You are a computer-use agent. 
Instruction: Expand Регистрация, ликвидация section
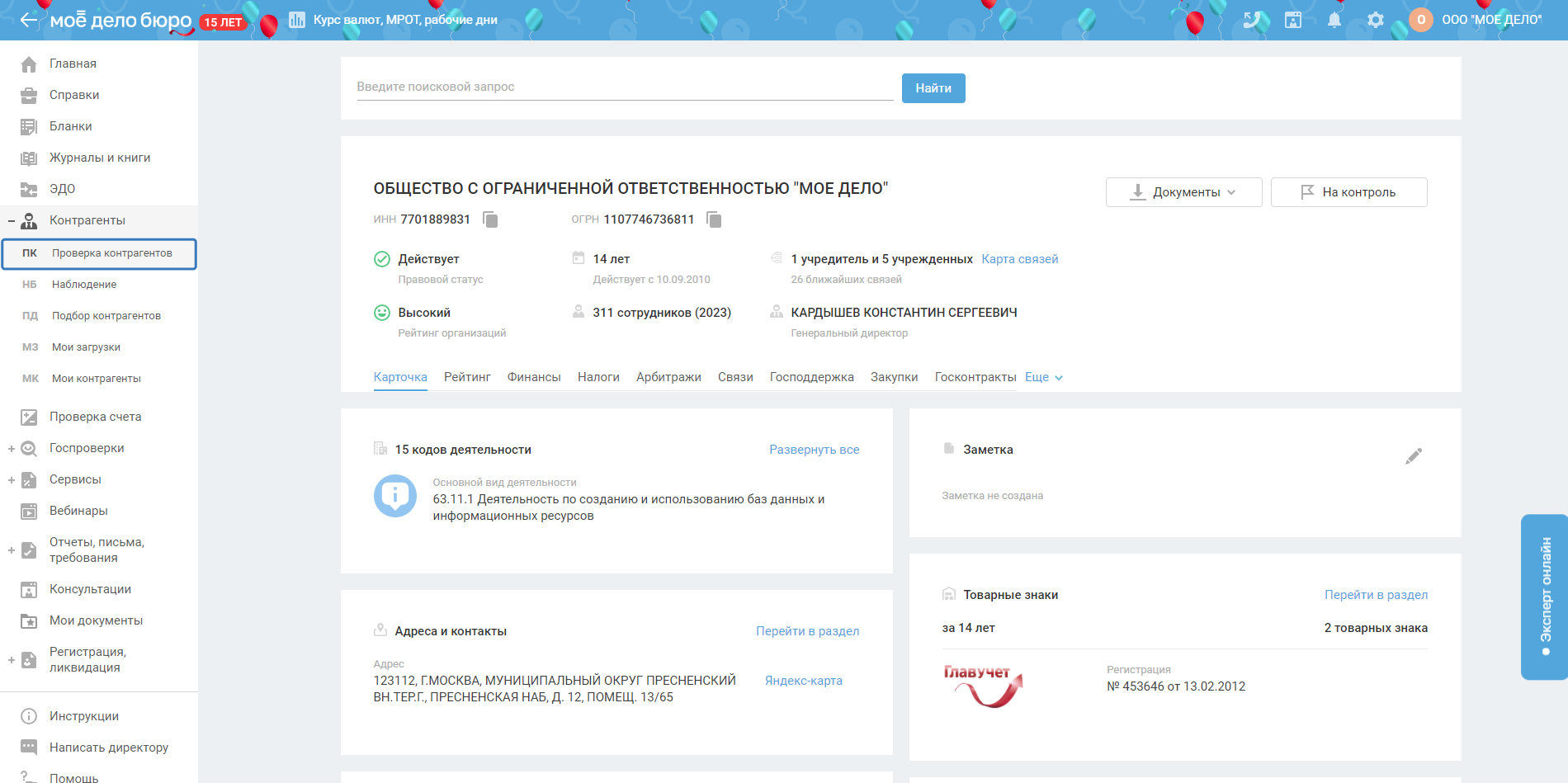click(12, 659)
